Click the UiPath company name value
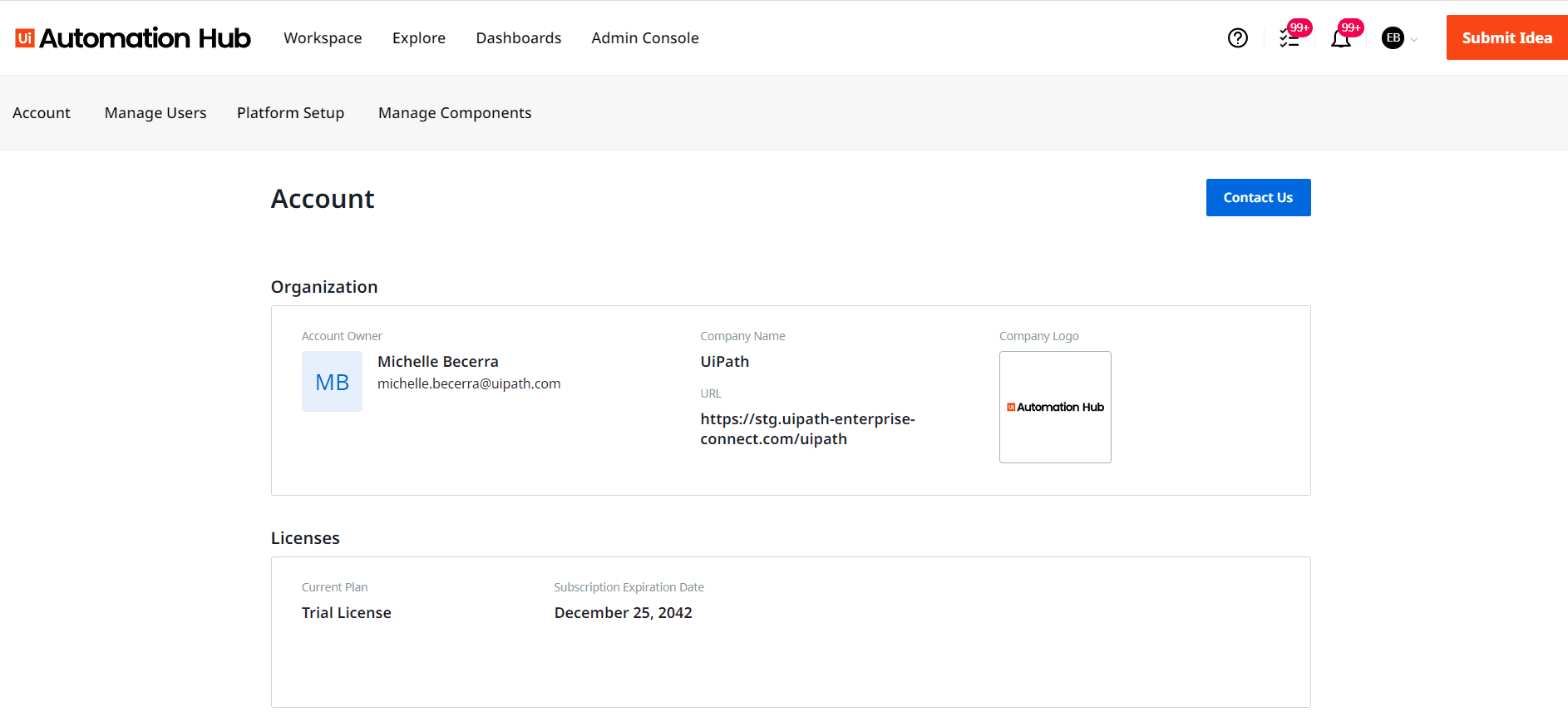 (725, 362)
